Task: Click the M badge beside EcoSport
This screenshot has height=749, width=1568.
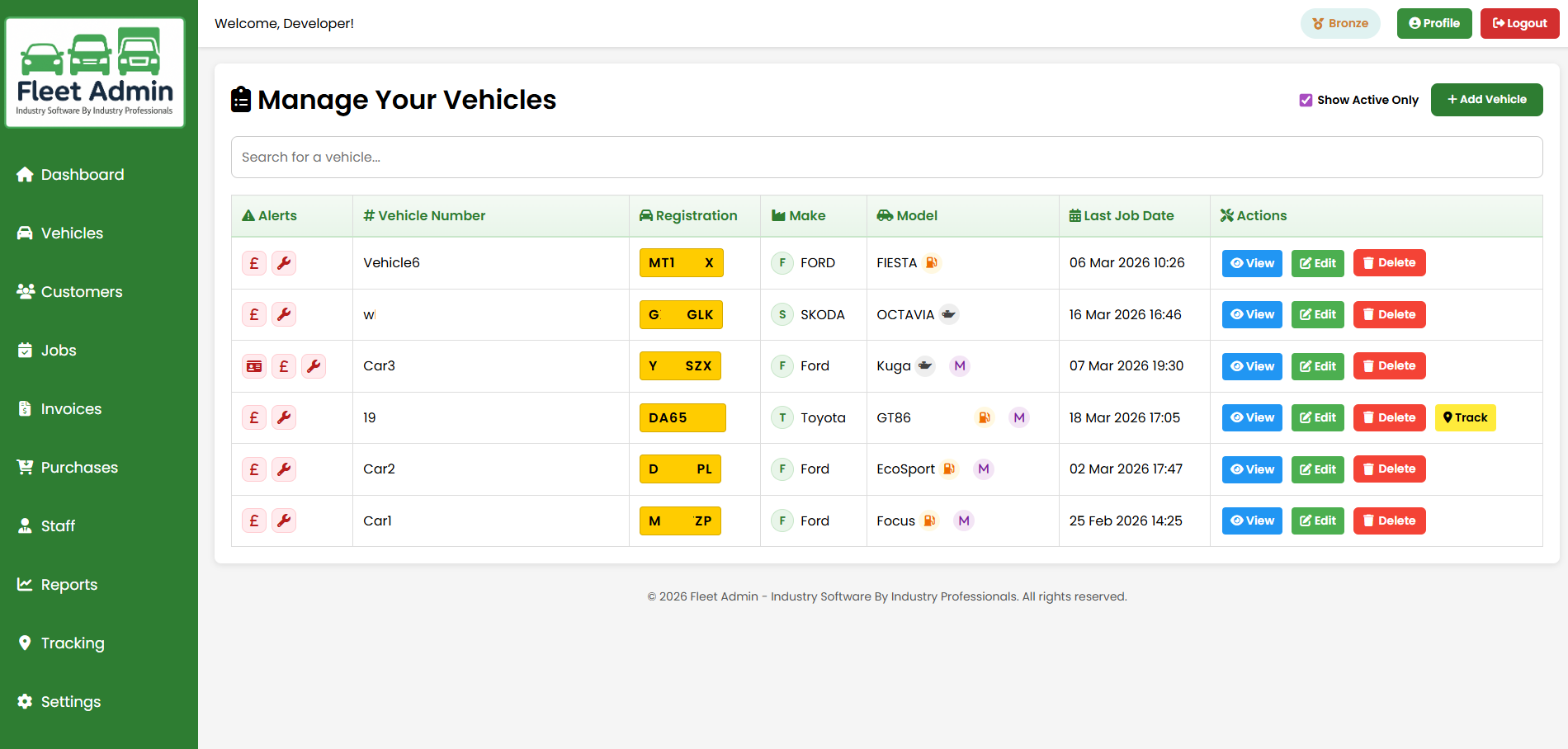Action: click(x=984, y=469)
